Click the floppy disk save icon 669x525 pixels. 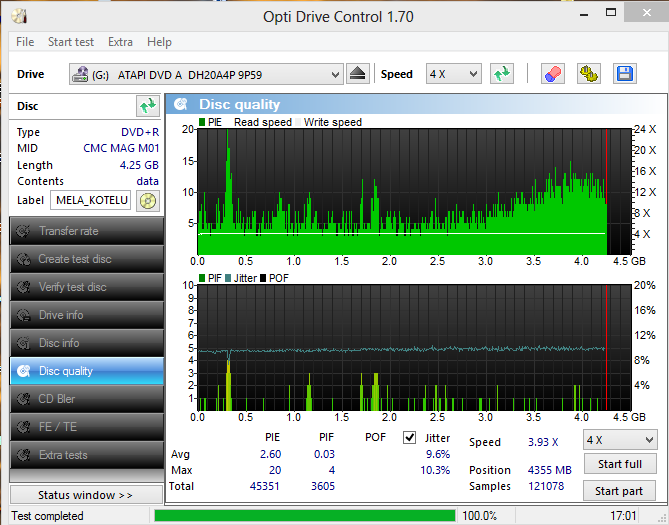625,74
